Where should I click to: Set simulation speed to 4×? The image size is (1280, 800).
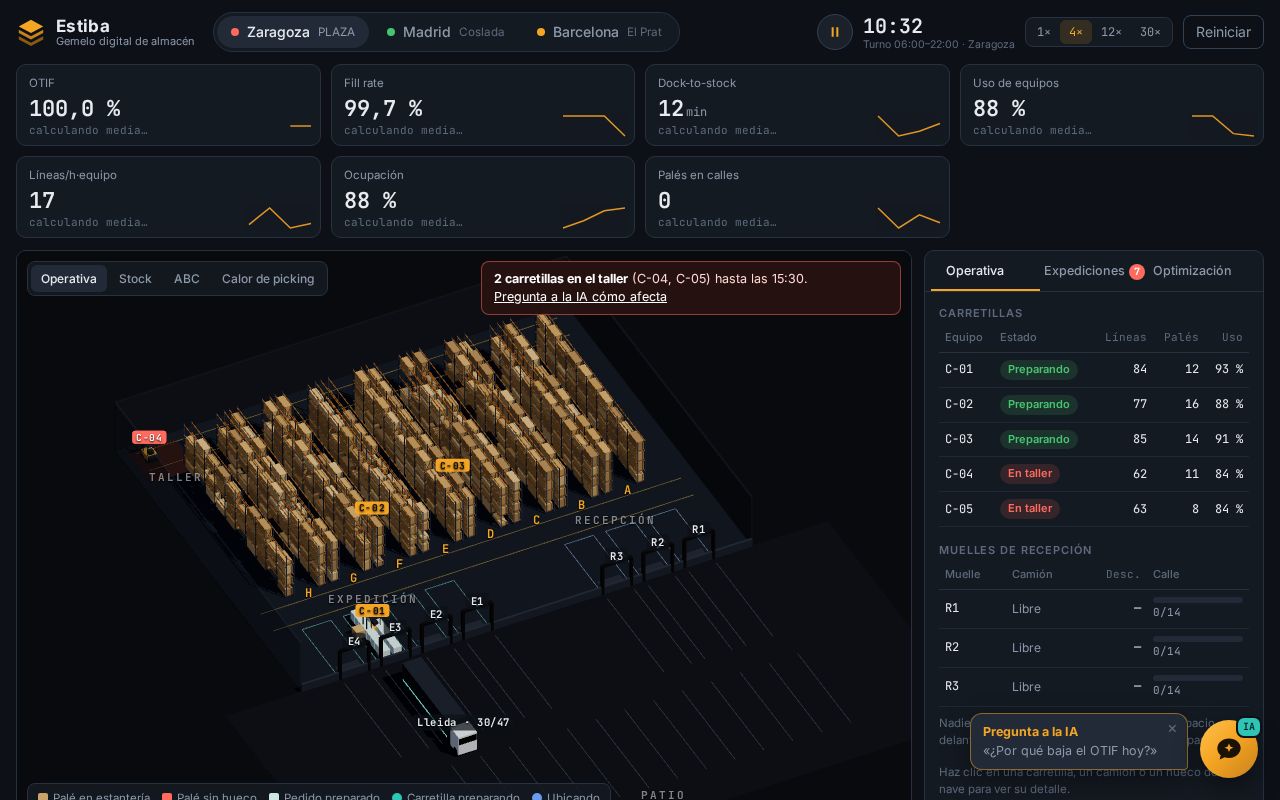tap(1076, 32)
